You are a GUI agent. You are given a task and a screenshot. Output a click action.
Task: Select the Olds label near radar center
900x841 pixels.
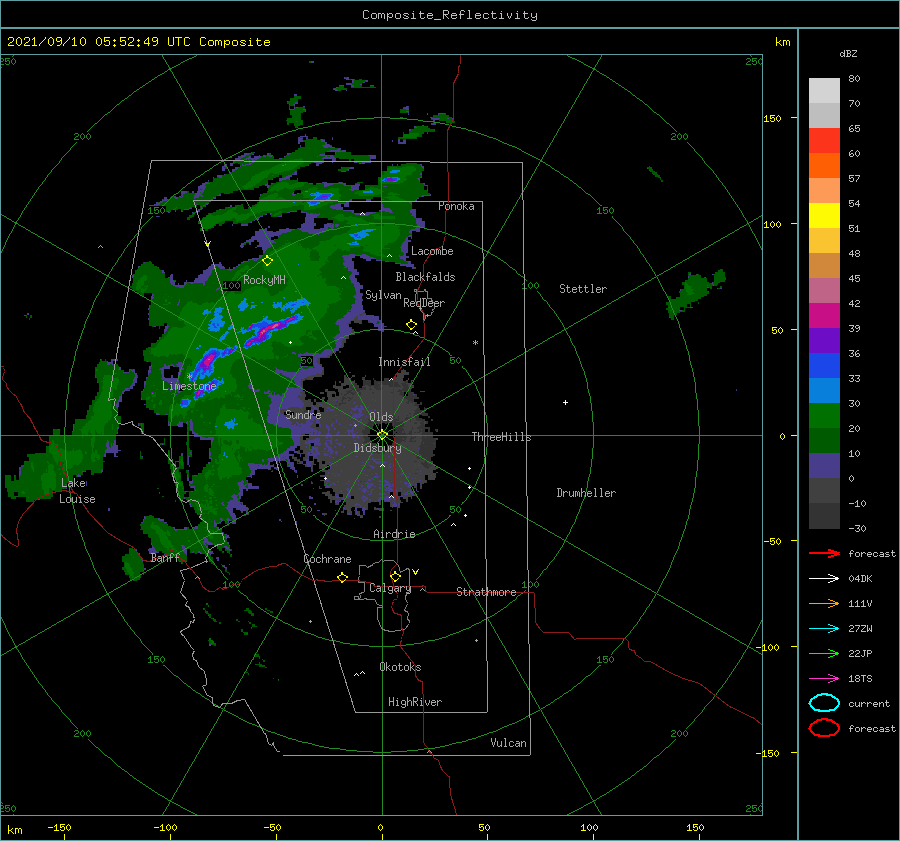(x=381, y=417)
